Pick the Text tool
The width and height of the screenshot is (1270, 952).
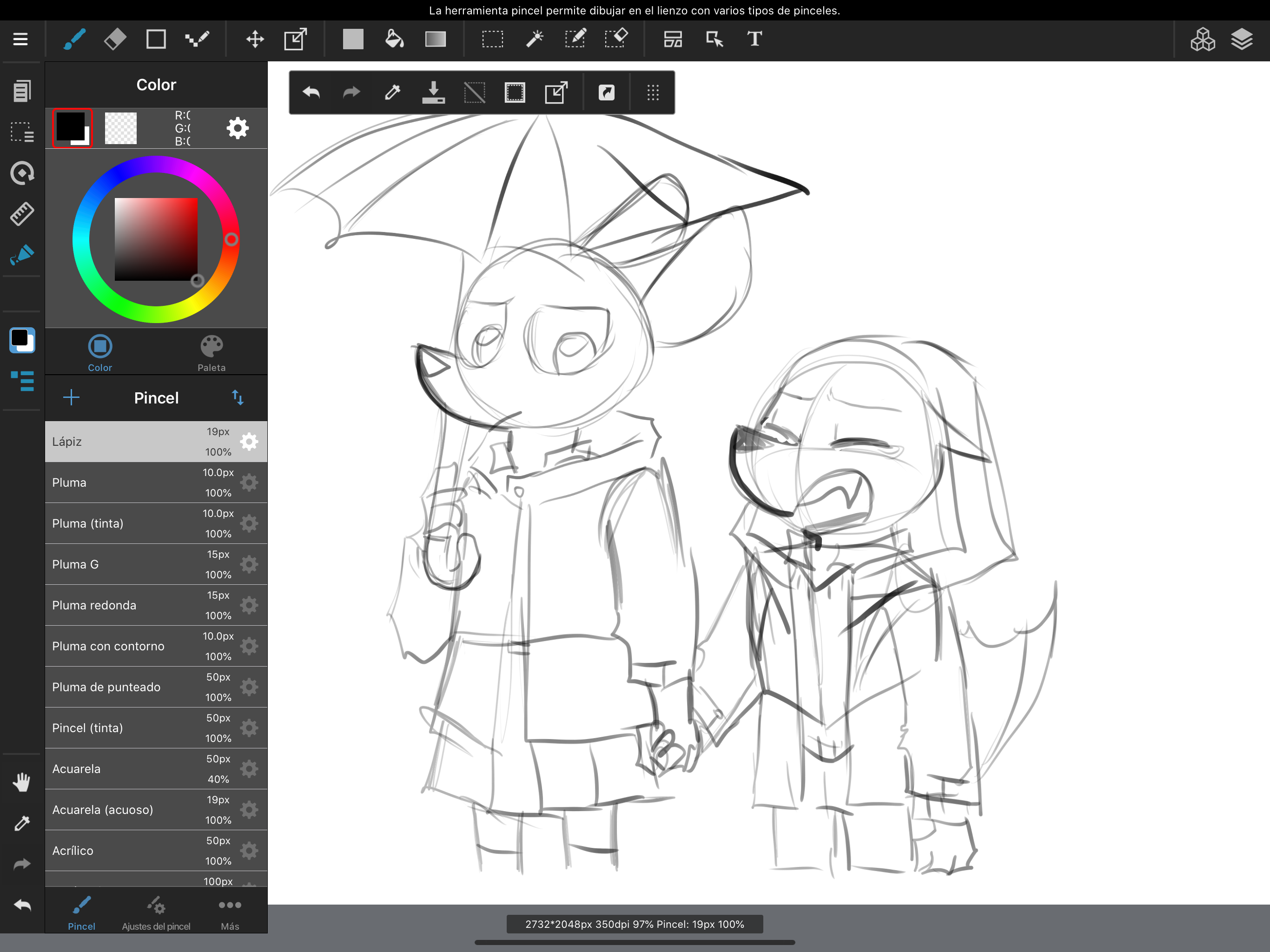[754, 39]
